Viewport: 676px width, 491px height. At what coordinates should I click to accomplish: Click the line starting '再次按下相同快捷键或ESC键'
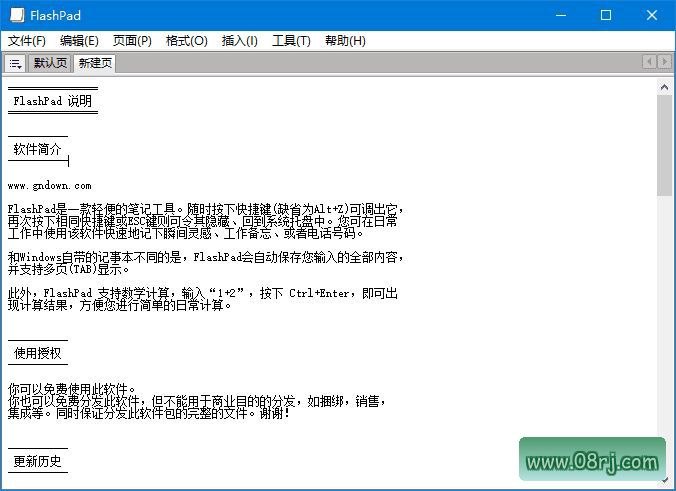[203, 222]
